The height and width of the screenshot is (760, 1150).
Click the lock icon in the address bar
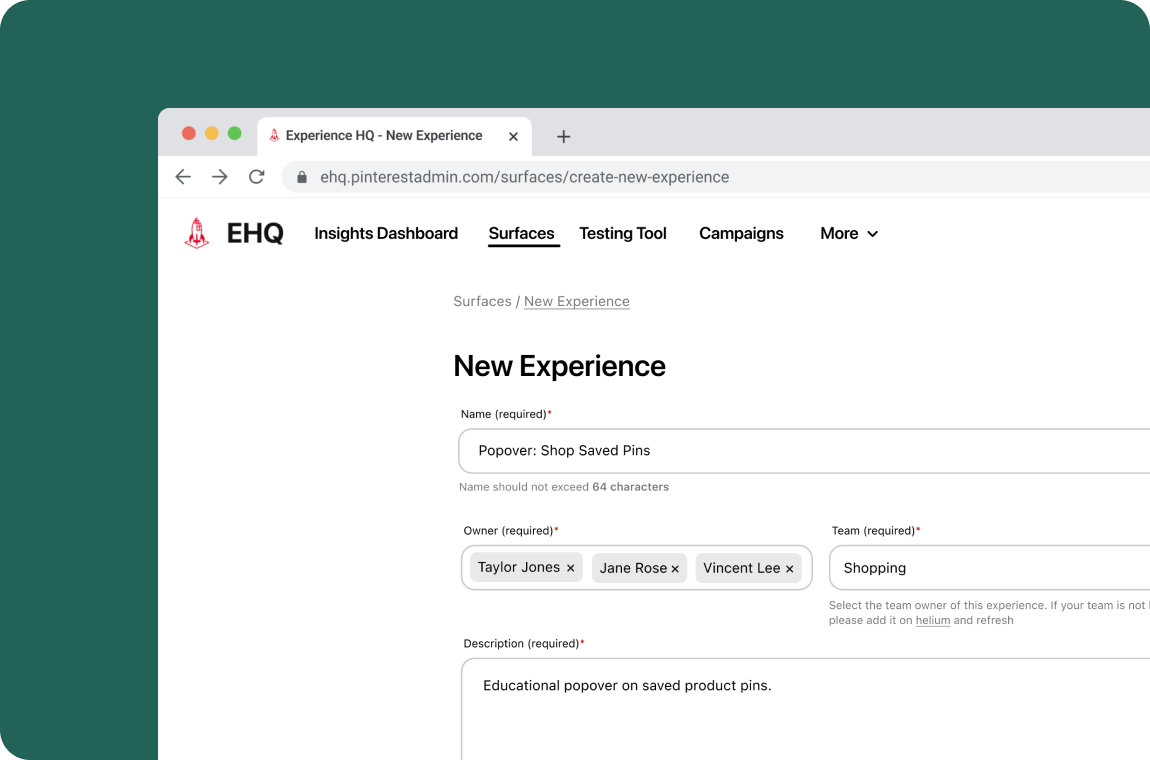[301, 176]
